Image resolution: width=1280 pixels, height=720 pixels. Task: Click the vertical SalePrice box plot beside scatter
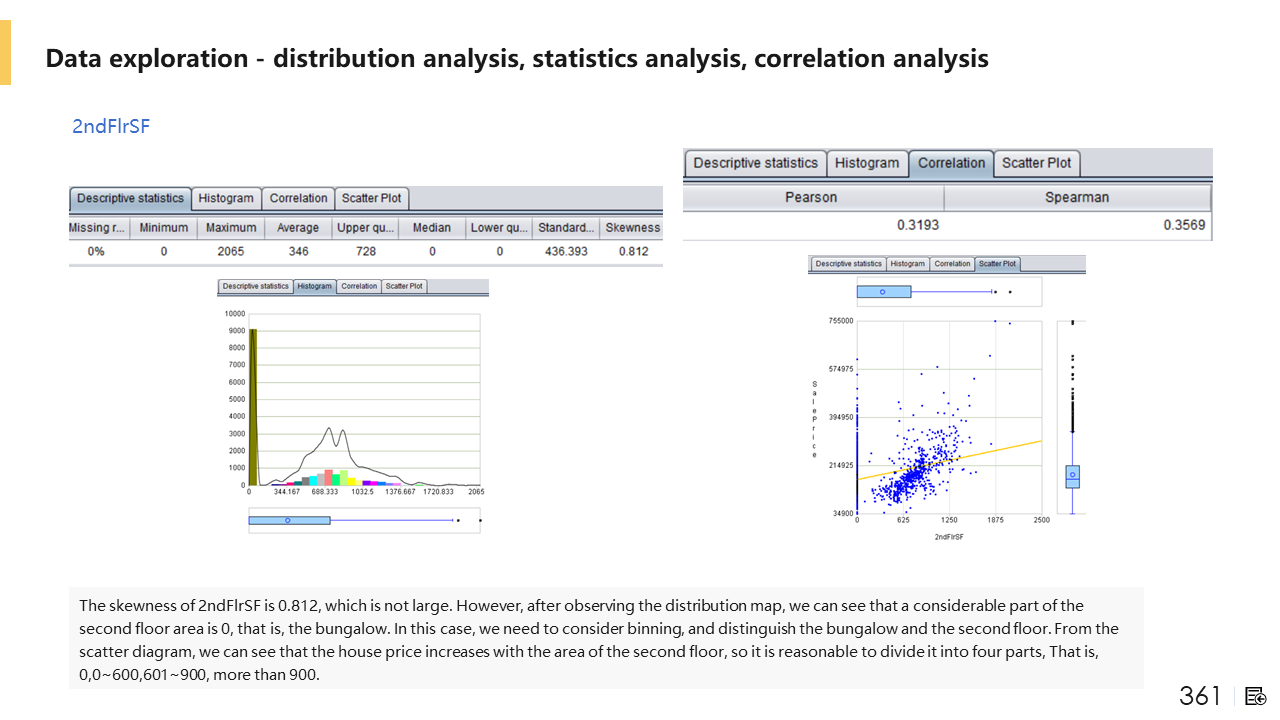point(1072,476)
